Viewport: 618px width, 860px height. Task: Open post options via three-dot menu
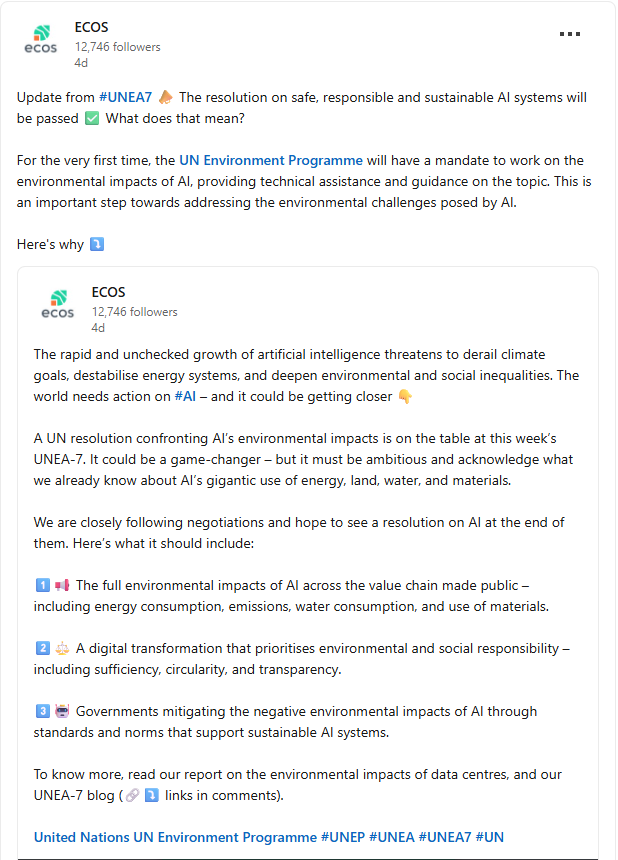pos(570,33)
